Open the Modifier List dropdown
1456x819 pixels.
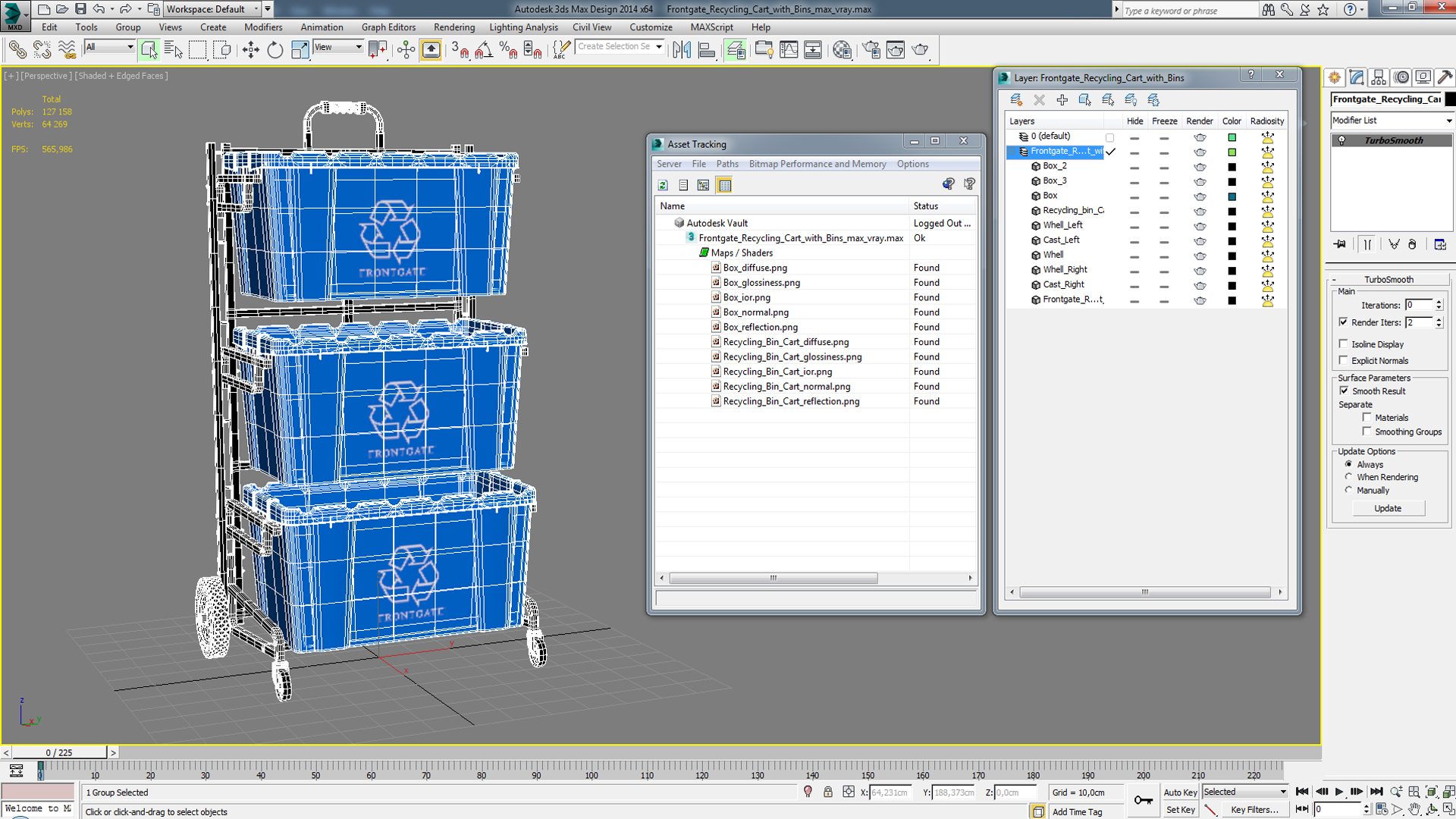pos(1392,121)
